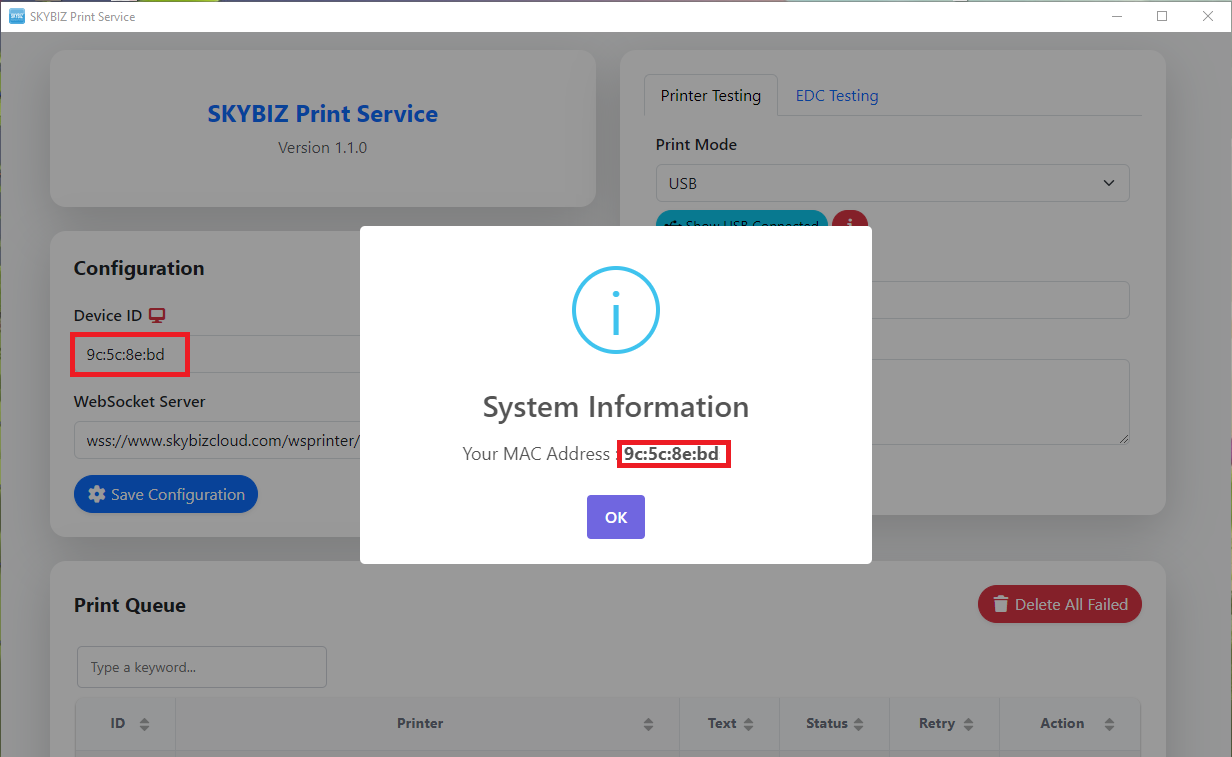
Task: Click the SKYBIZ app icon in title bar
Action: [17, 16]
